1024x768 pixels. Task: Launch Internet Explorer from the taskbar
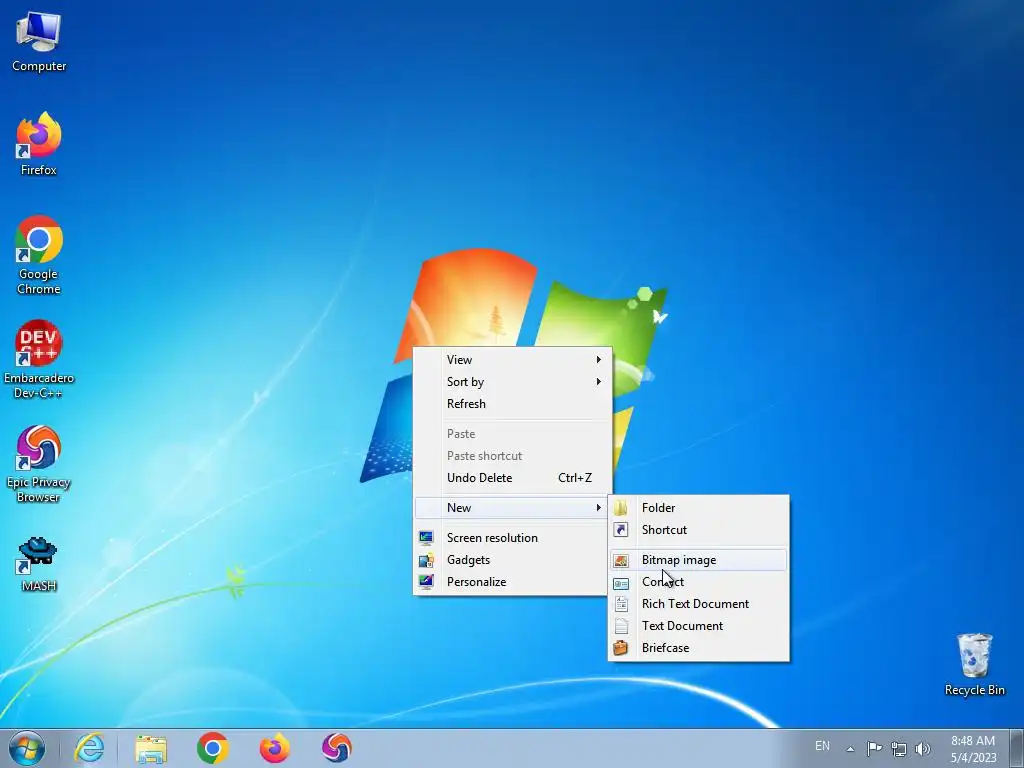89,748
